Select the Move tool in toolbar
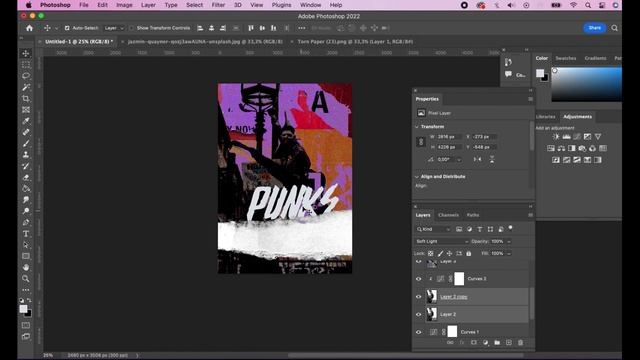Screen dimensions: 640x360 pos(26,53)
